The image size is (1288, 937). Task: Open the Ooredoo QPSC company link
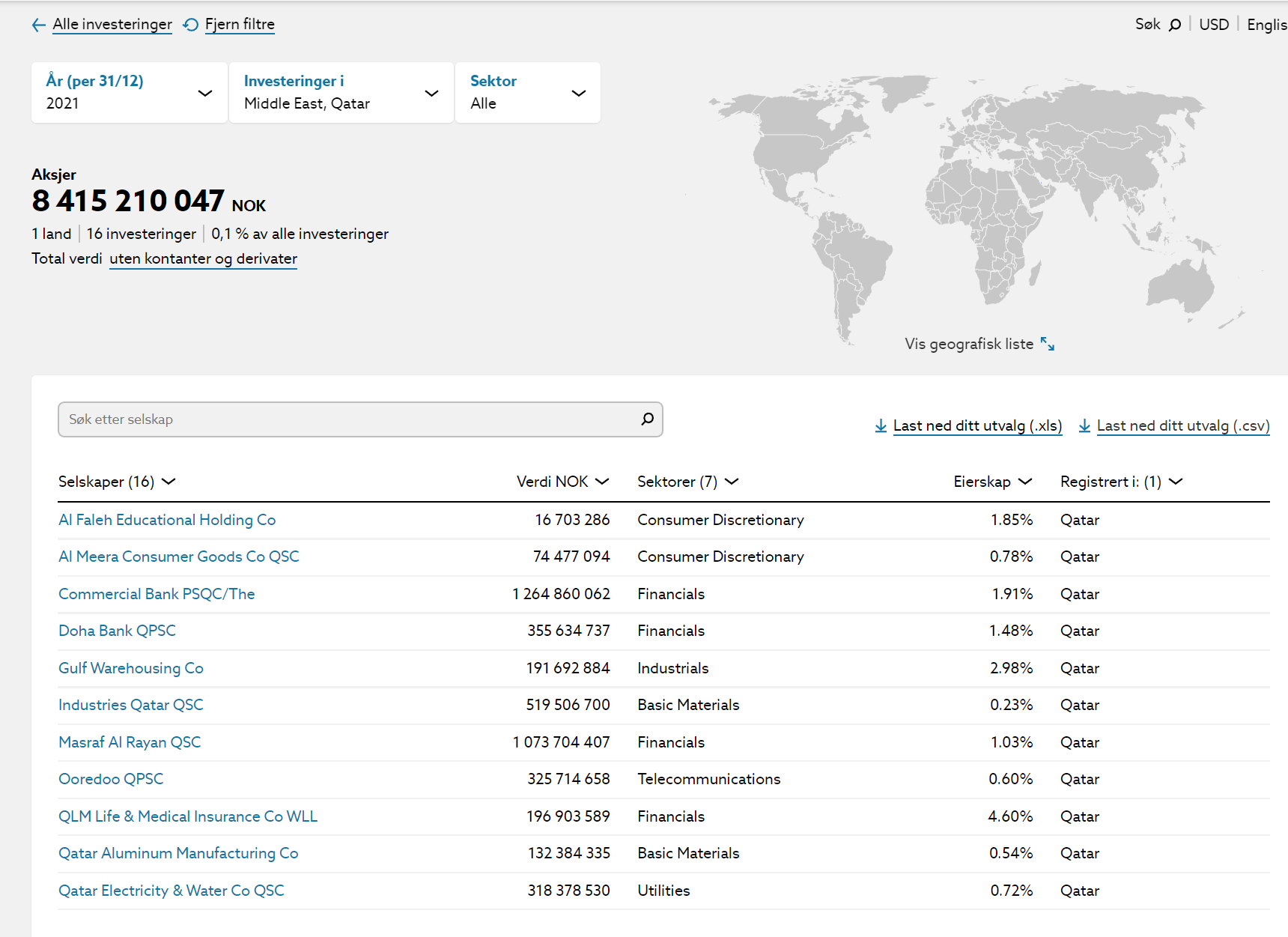[111, 779]
